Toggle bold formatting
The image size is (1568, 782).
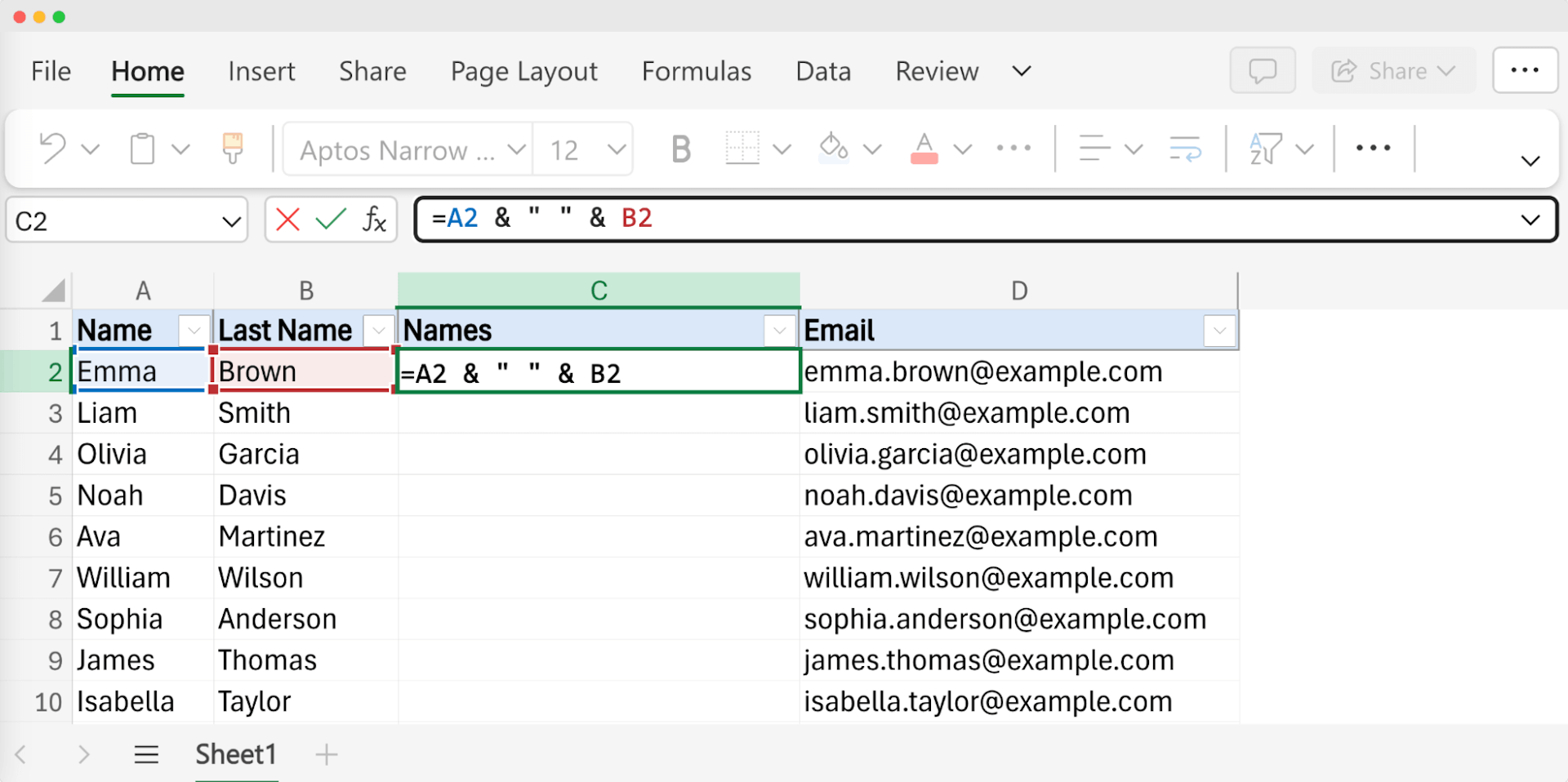[x=680, y=149]
